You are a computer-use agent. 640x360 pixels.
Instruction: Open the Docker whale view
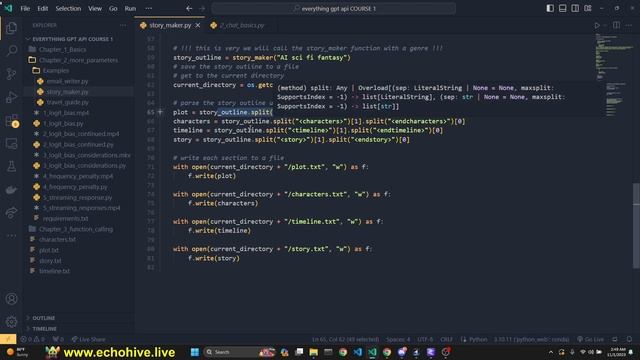click(x=11, y=190)
